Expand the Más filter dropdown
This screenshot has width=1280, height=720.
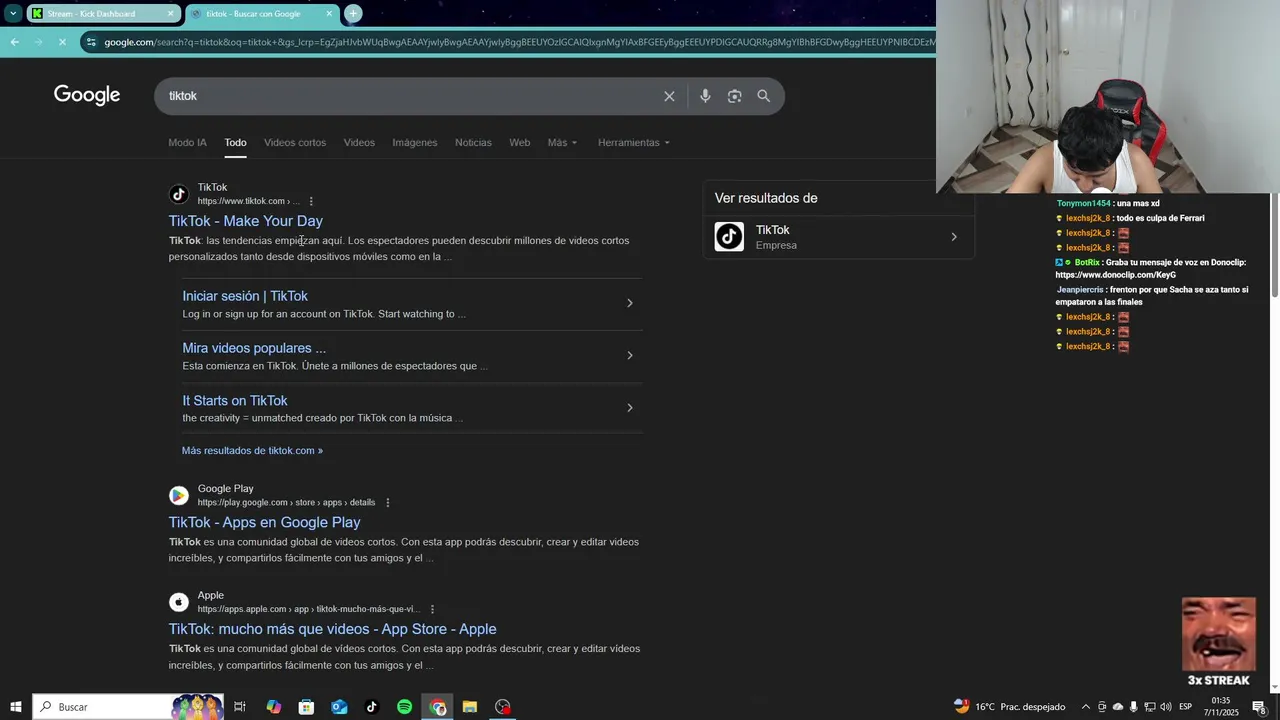click(562, 143)
